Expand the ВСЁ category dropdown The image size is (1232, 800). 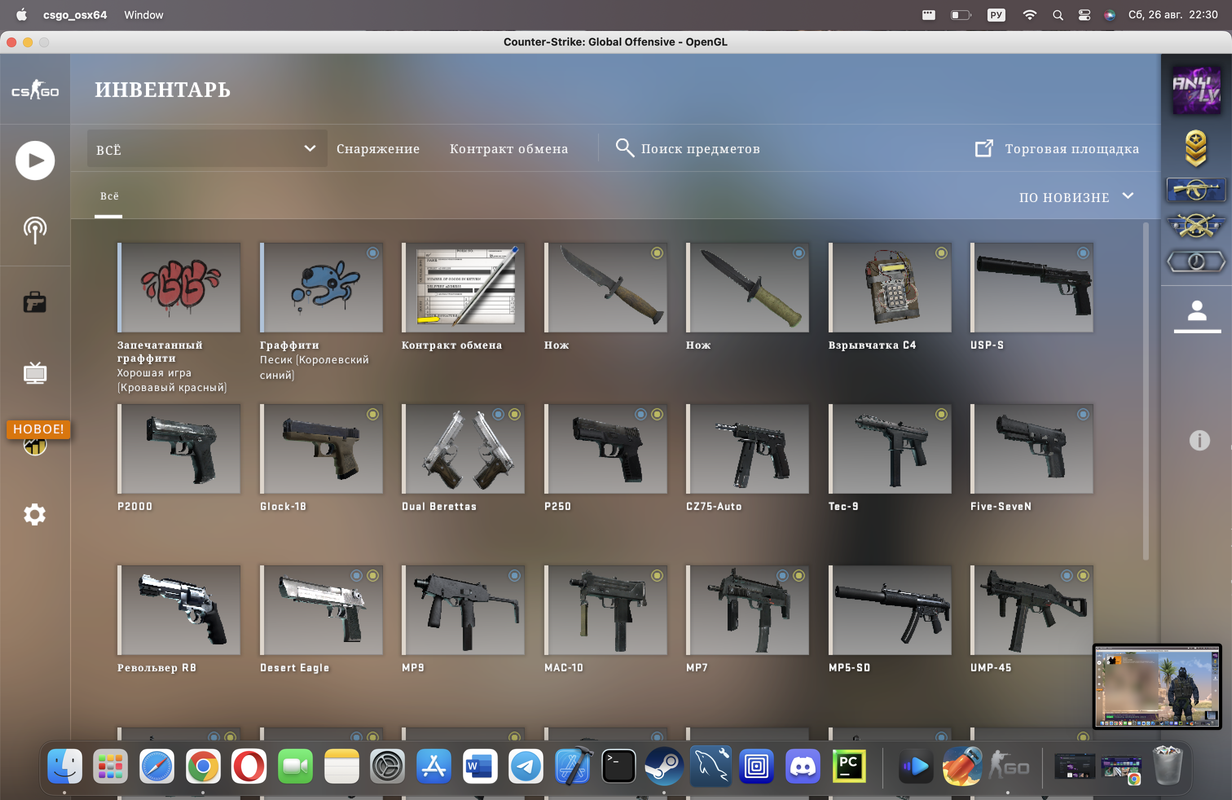(x=207, y=149)
